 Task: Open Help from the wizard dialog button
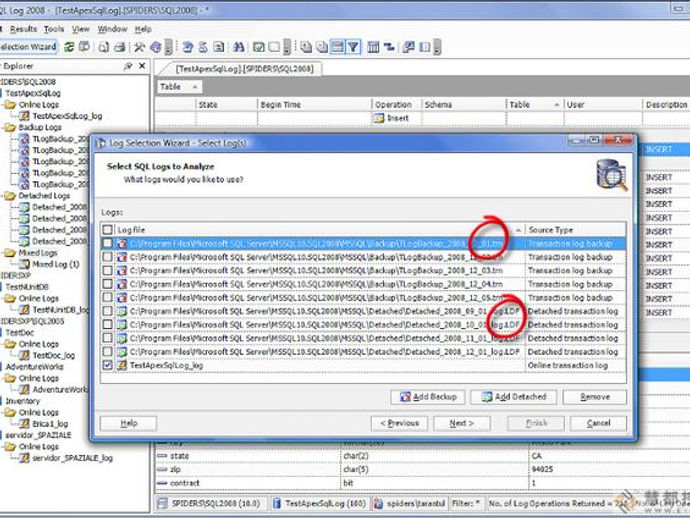point(128,423)
